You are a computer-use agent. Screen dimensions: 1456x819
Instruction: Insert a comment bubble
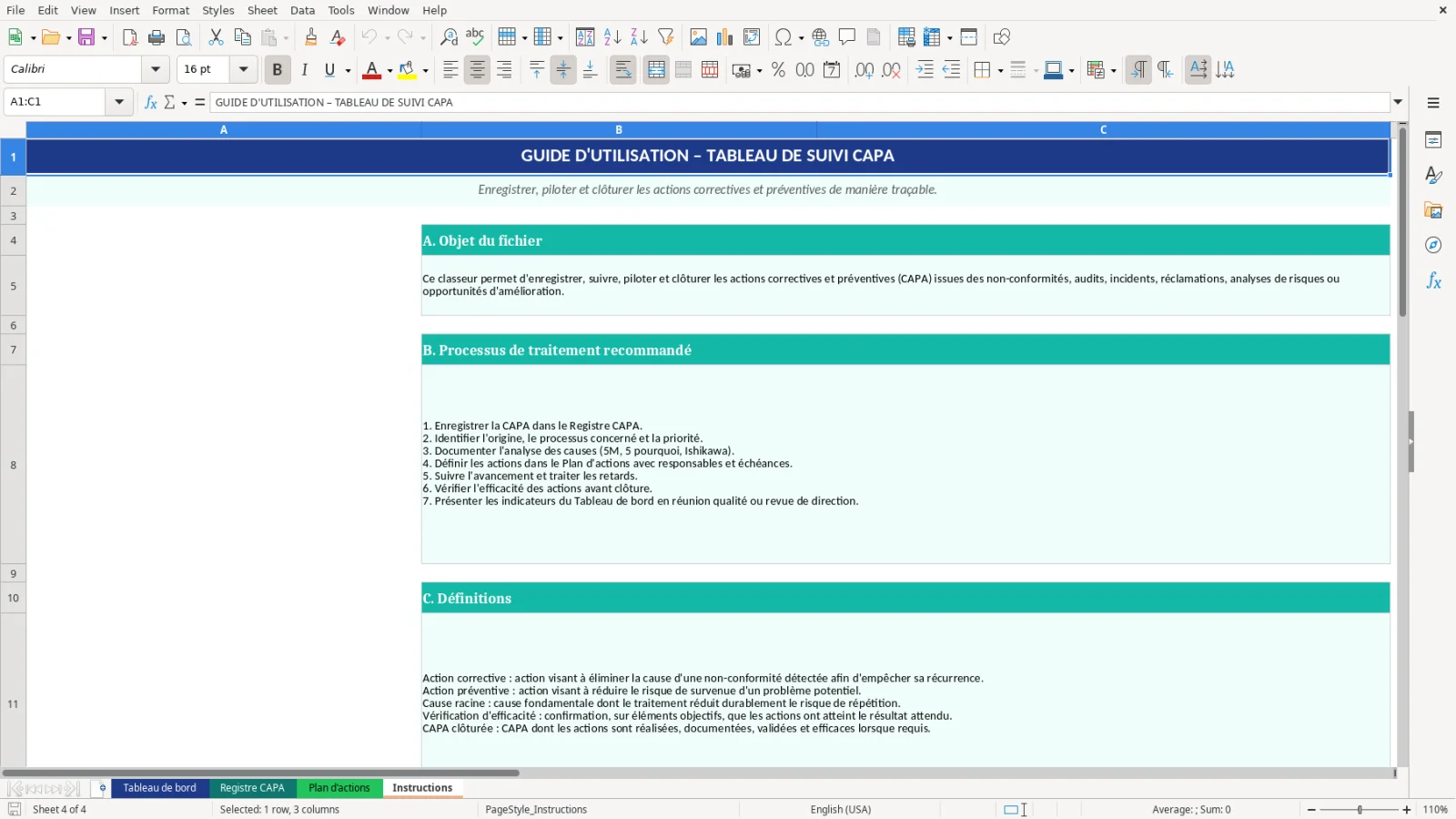point(847,37)
